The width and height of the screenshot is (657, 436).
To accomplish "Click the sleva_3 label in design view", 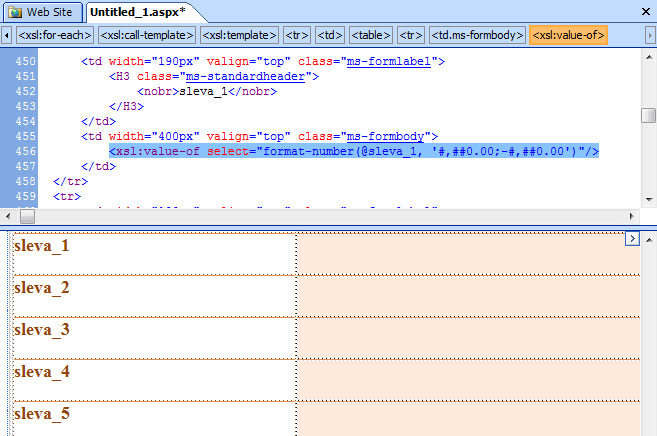I will [x=41, y=330].
